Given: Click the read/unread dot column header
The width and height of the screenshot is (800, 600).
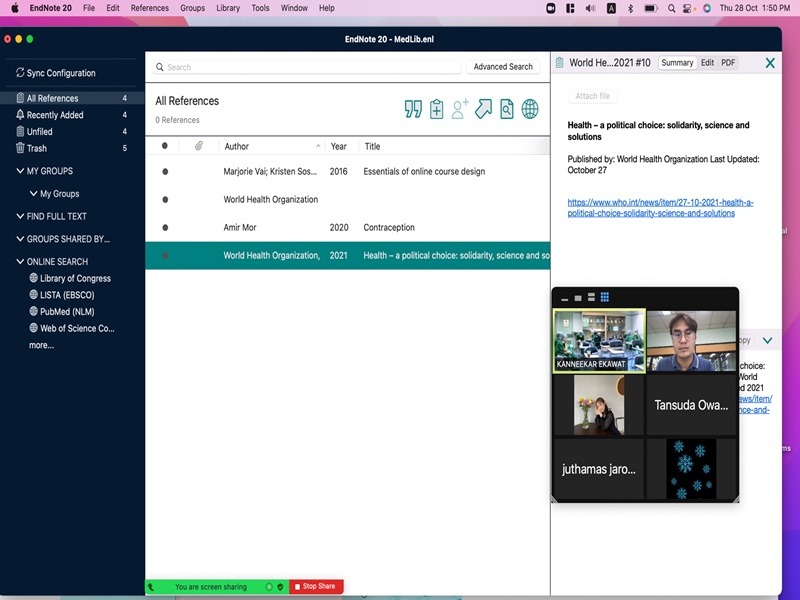Looking at the screenshot, I should pyautogui.click(x=165, y=146).
